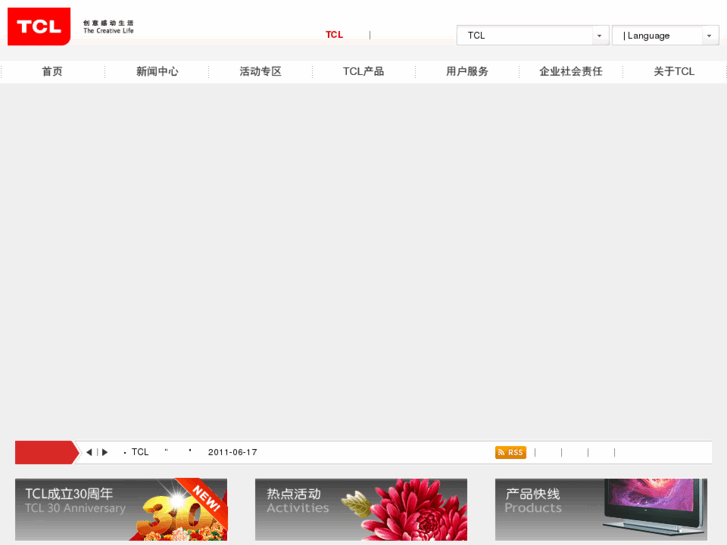The height and width of the screenshot is (545, 727).
Task: Open 企业社会责任 menu item
Action: [x=571, y=71]
